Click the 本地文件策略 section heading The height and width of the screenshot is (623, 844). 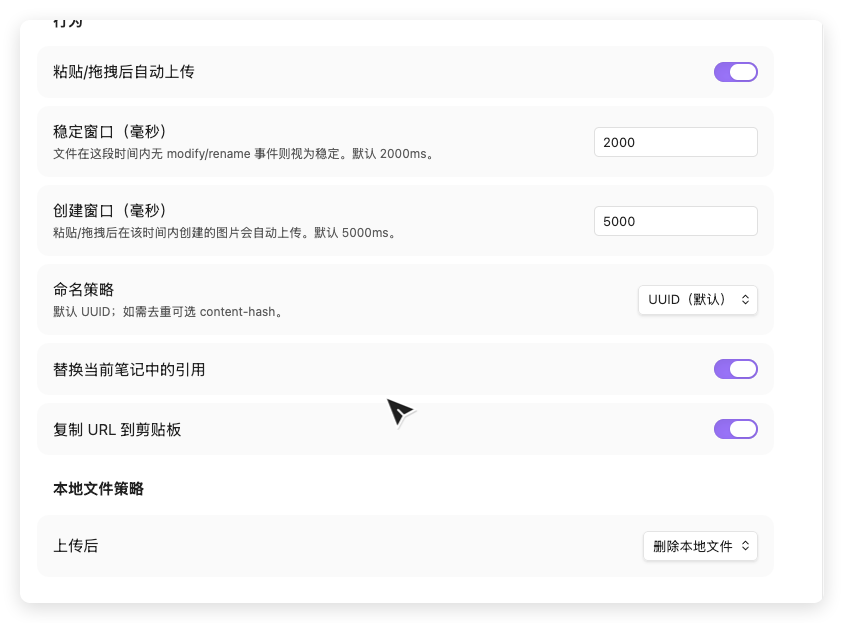[x=98, y=489]
